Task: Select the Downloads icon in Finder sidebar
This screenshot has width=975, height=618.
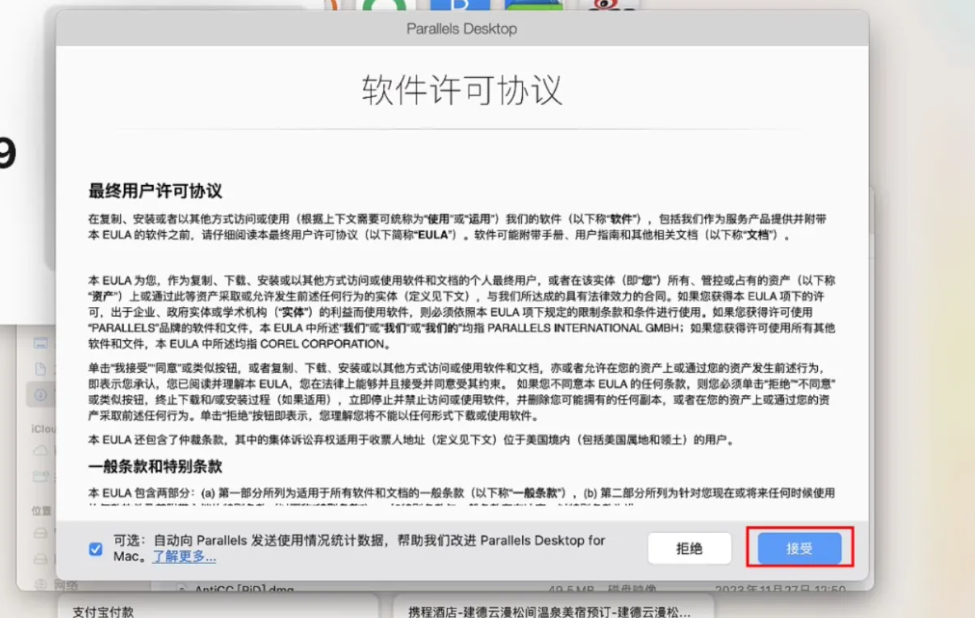Action: (x=41, y=395)
